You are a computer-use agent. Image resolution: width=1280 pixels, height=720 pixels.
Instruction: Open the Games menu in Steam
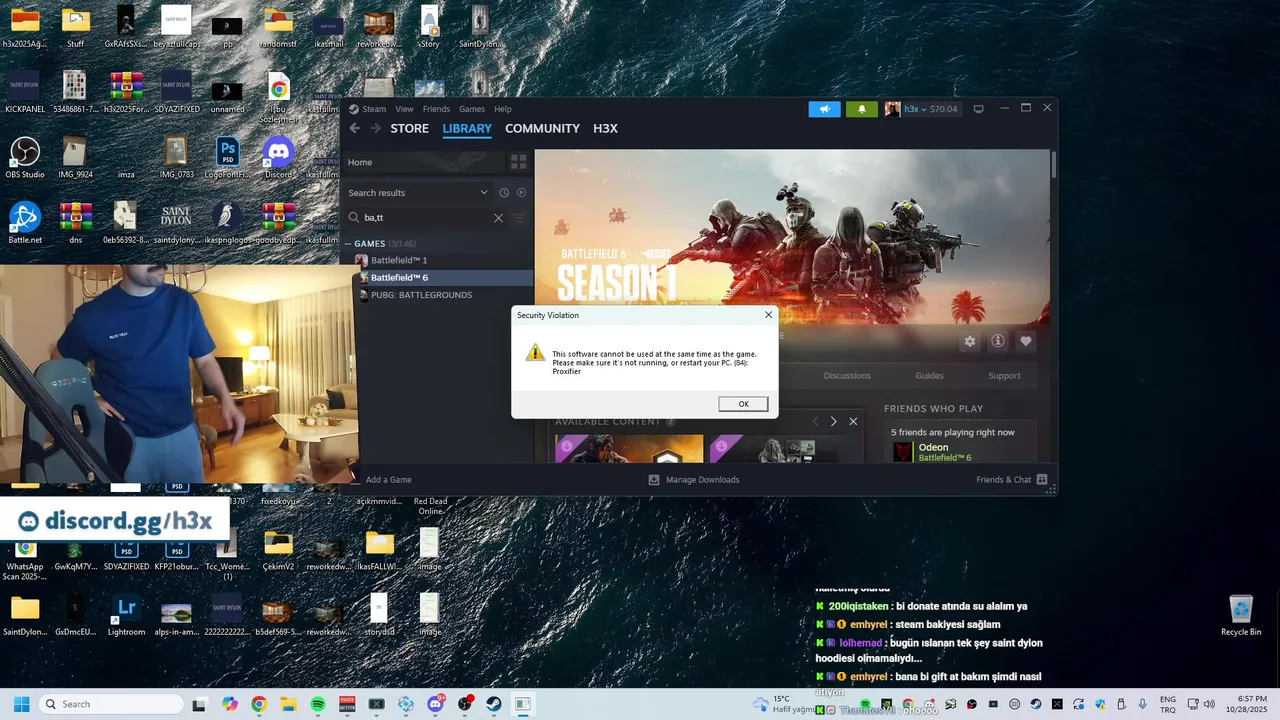pos(472,109)
